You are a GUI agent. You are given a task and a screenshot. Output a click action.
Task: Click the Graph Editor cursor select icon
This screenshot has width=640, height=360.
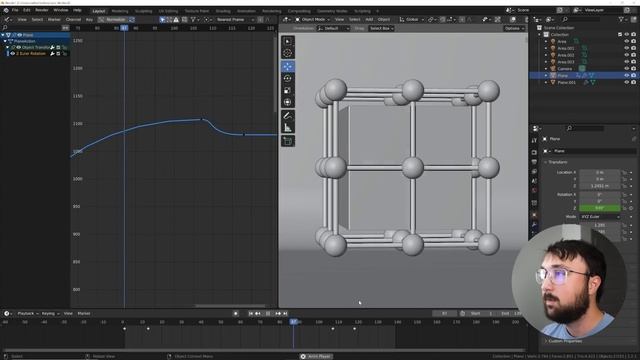tap(162, 20)
